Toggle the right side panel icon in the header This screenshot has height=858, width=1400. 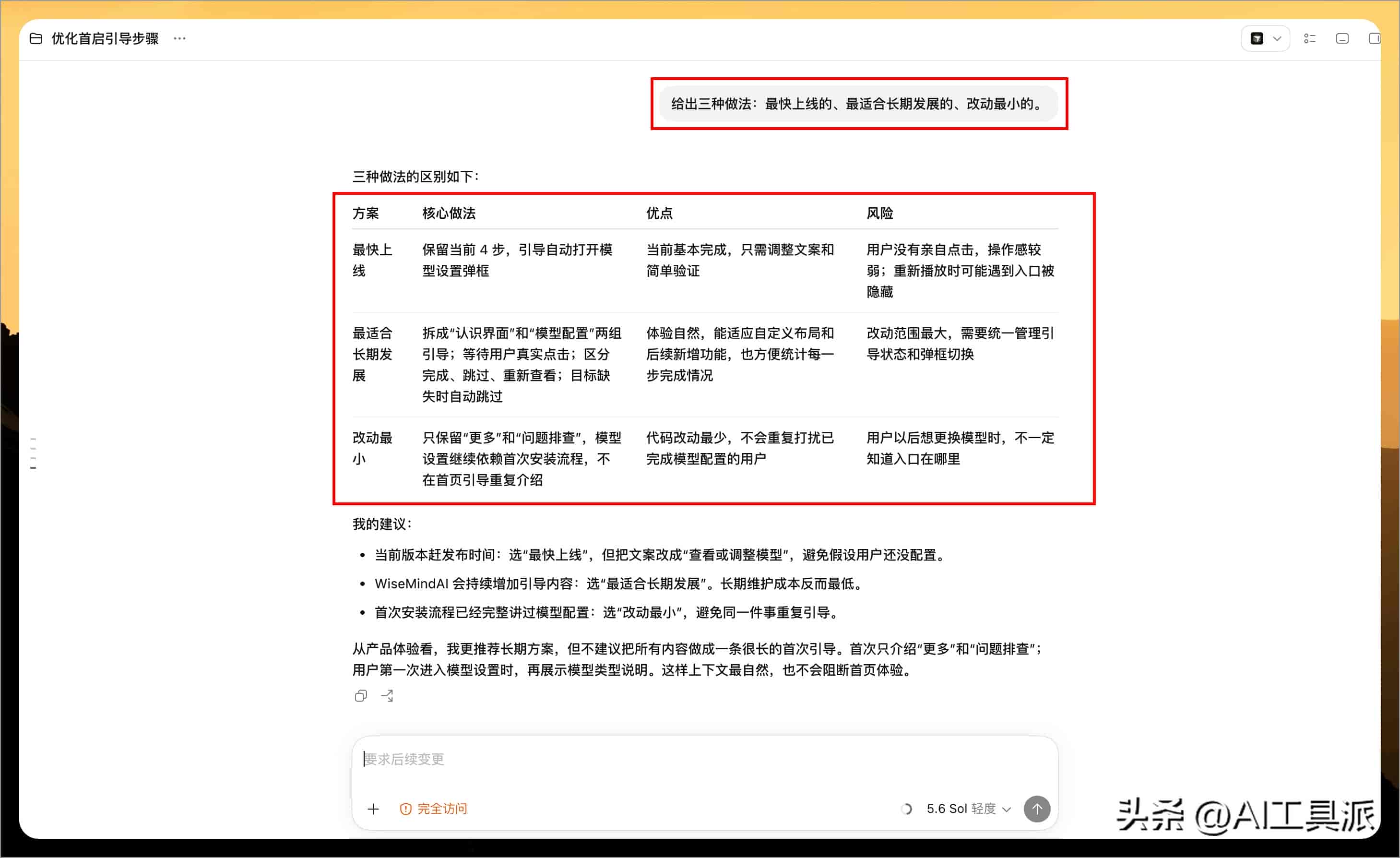click(1374, 39)
